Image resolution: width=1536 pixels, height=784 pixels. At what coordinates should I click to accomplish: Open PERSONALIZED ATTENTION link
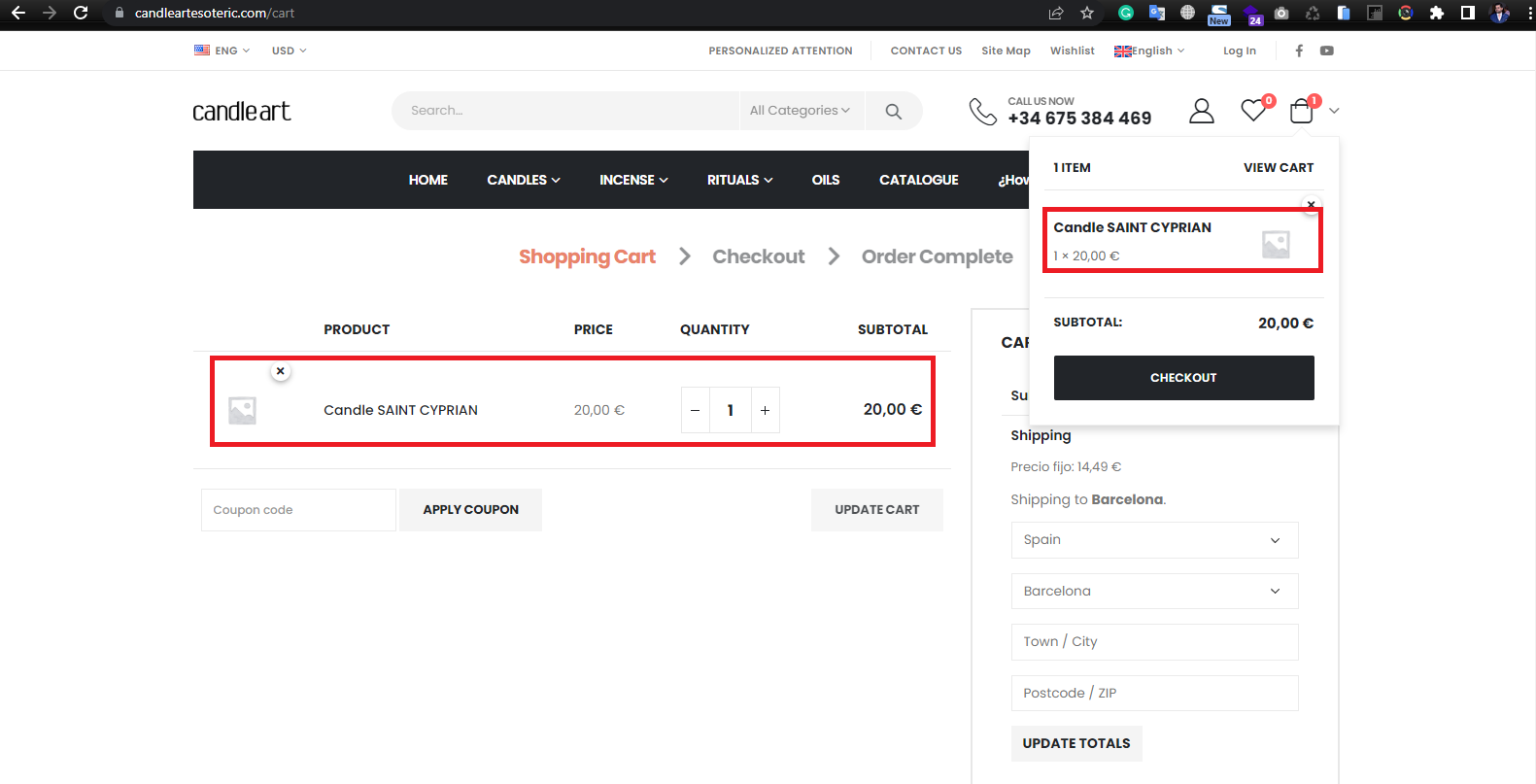[x=780, y=51]
